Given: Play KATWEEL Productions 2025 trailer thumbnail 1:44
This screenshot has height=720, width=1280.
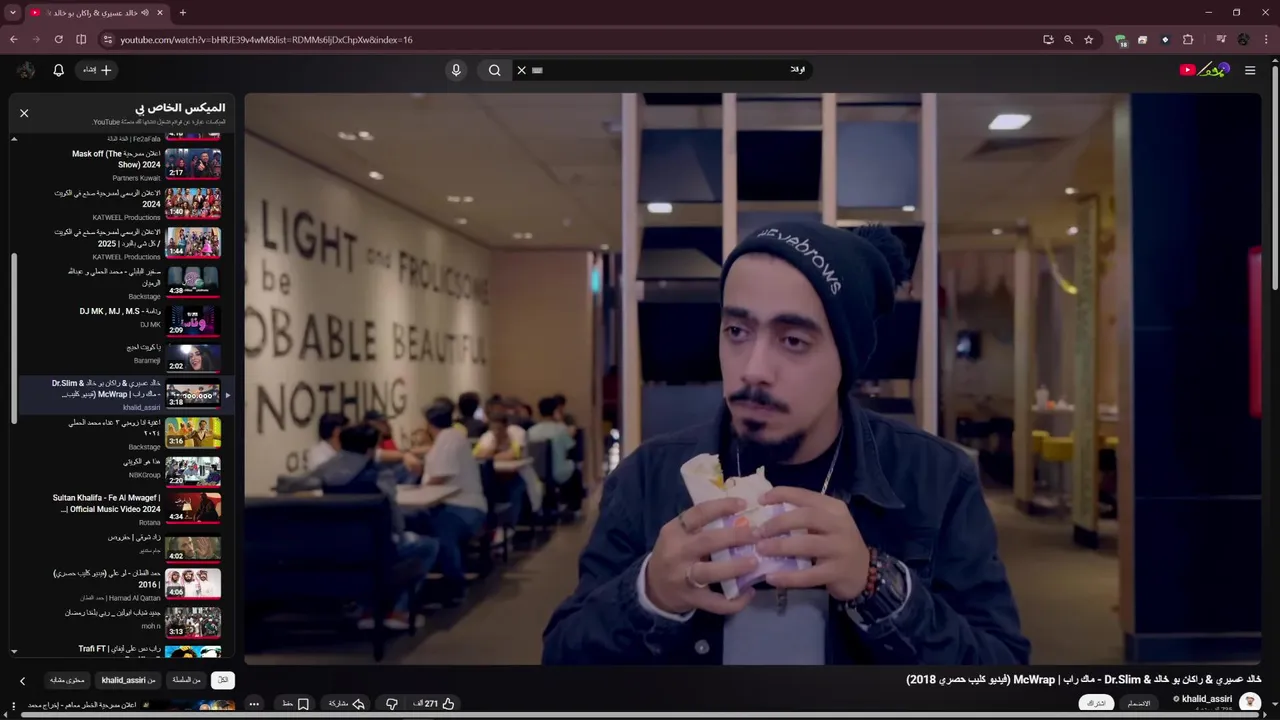Looking at the screenshot, I should 193,242.
